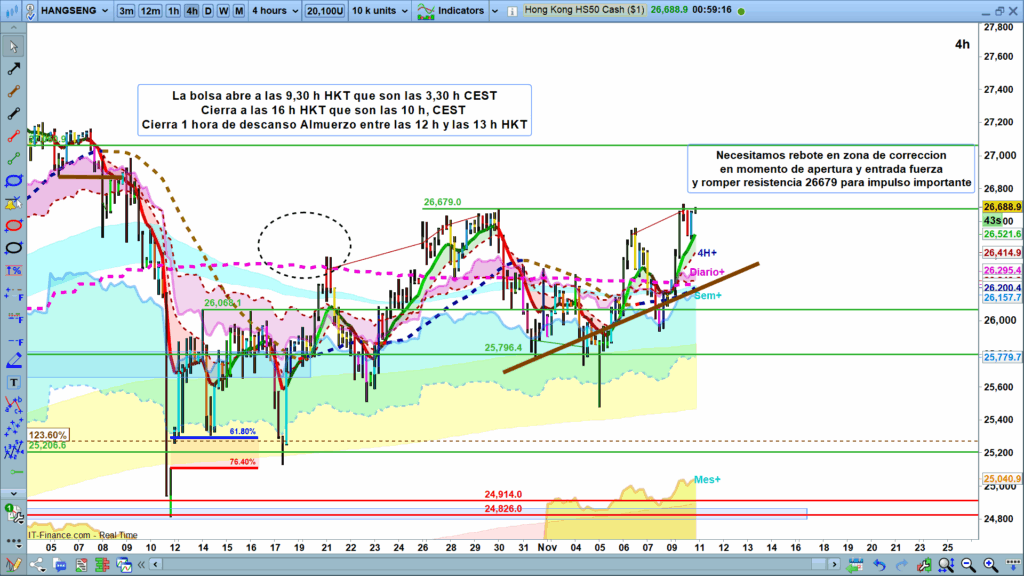1024x576 pixels.
Task: Toggle the D daily timeframe
Action: 208,11
